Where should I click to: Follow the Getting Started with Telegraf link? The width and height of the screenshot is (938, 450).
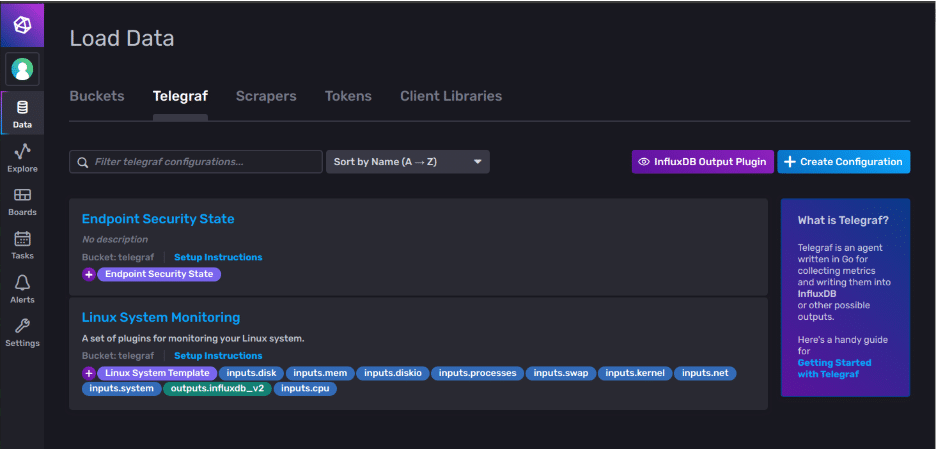tap(835, 368)
